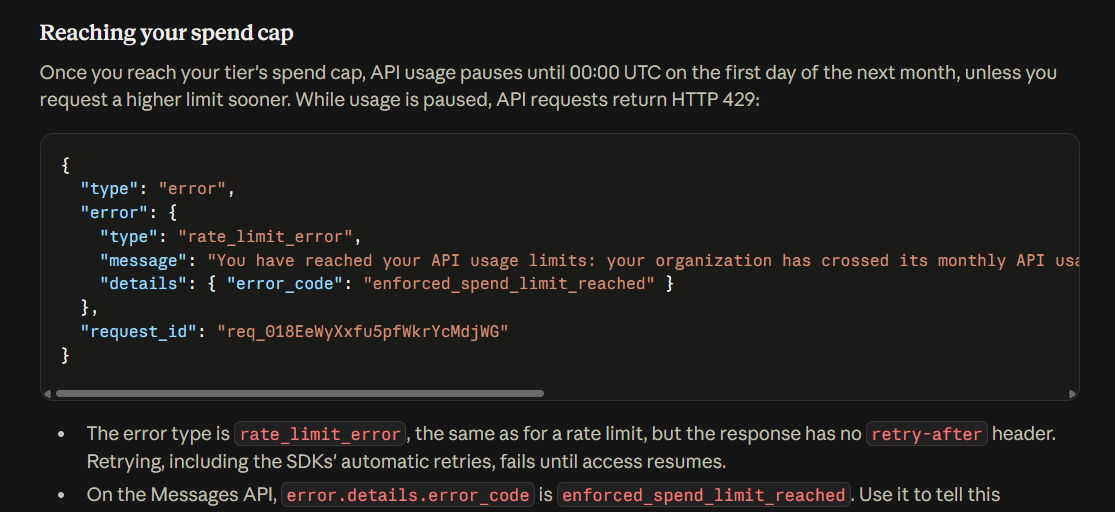Viewport: 1115px width, 512px height.
Task: Click the sentence 'Retrying, including the SDKs' automatic retries'
Action: coord(406,462)
